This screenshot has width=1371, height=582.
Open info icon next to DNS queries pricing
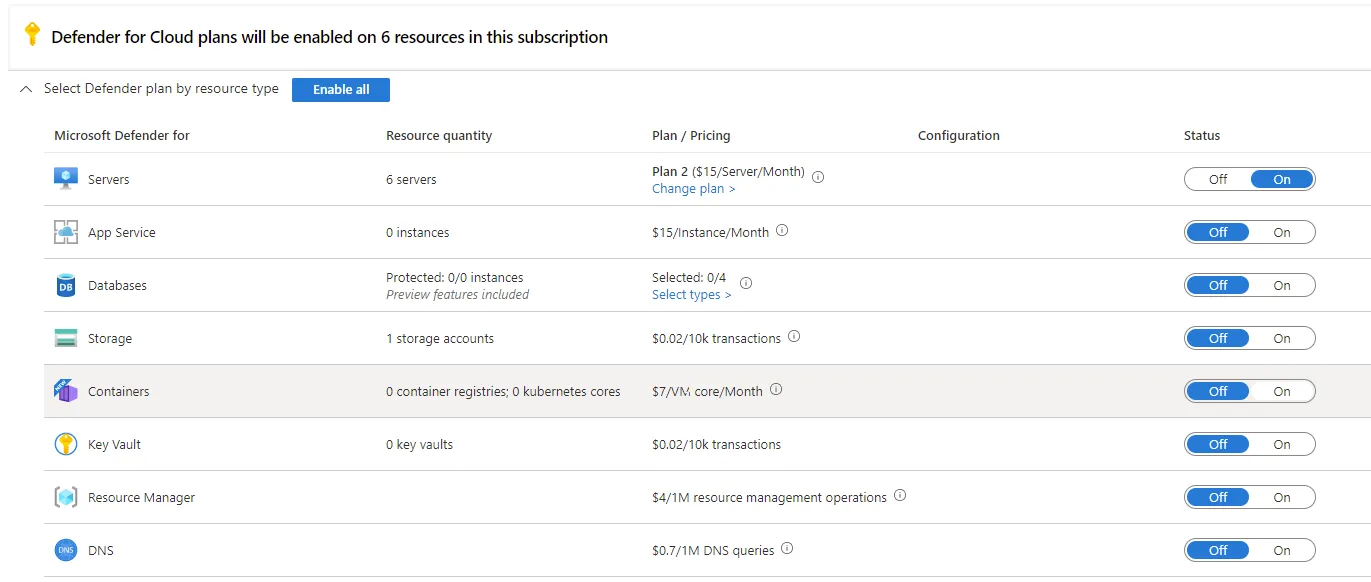(787, 548)
